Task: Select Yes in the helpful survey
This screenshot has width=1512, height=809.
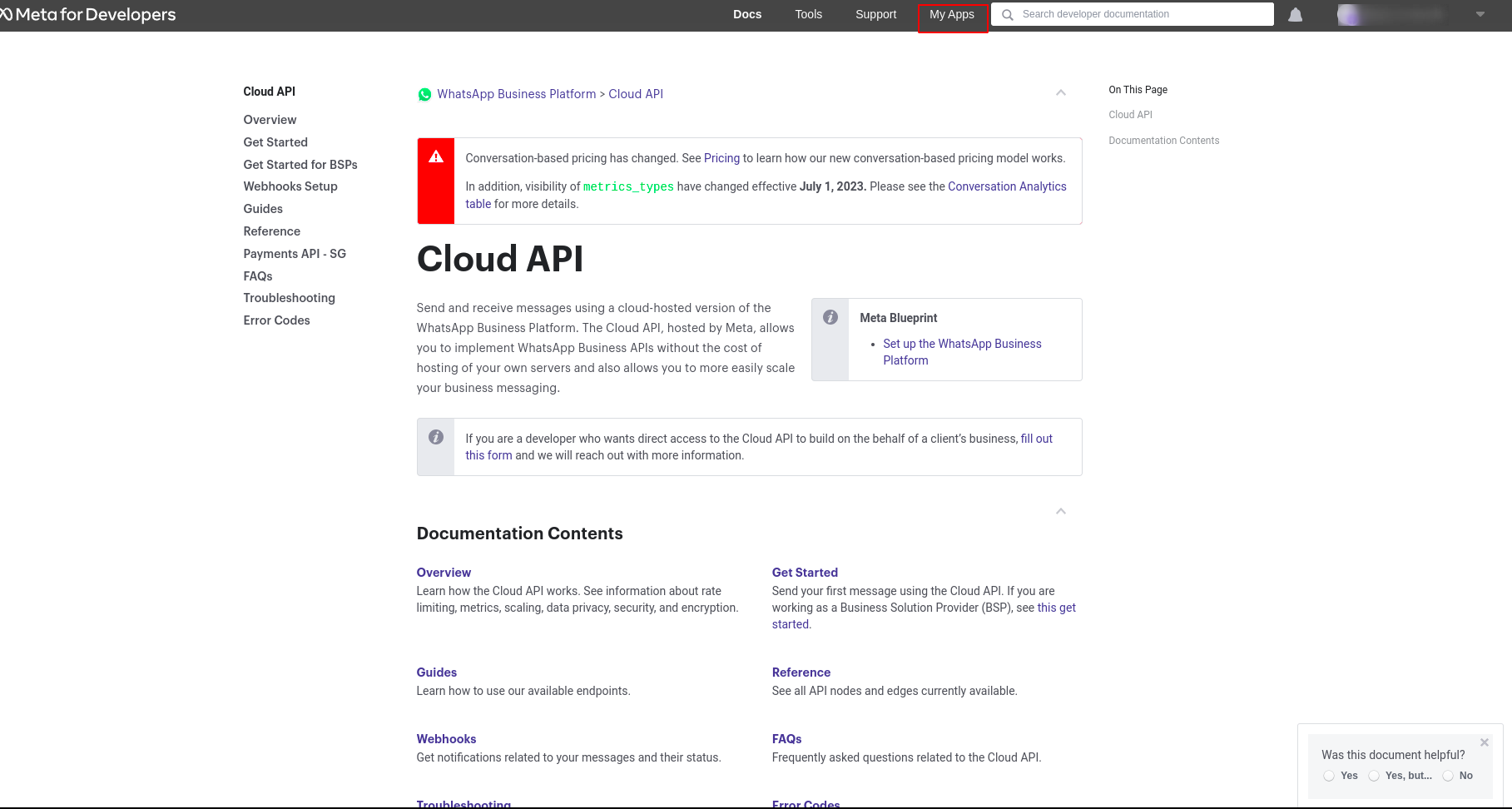Action: coord(1329,776)
